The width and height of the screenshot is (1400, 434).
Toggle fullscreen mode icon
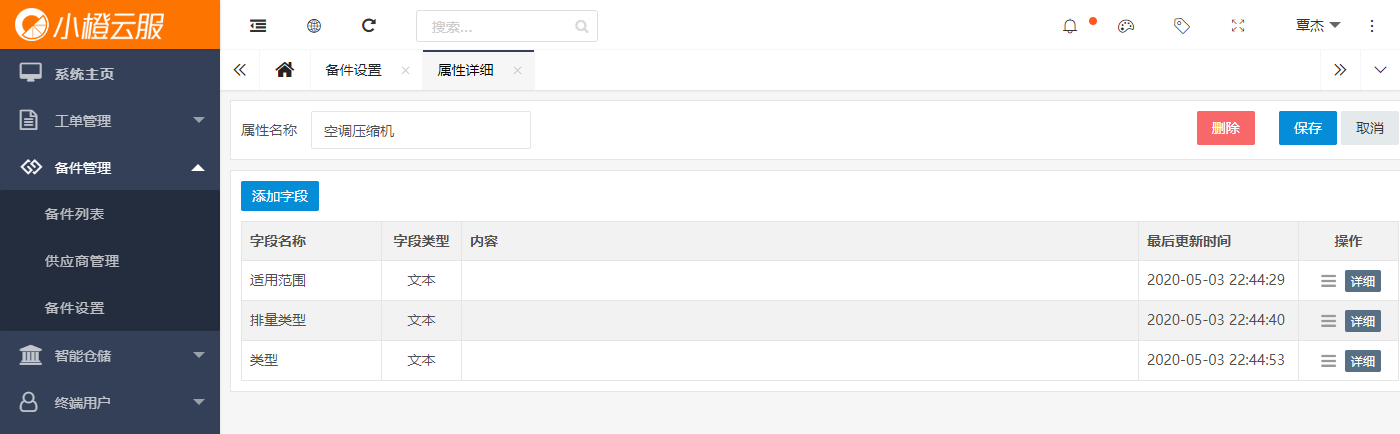tap(1238, 26)
